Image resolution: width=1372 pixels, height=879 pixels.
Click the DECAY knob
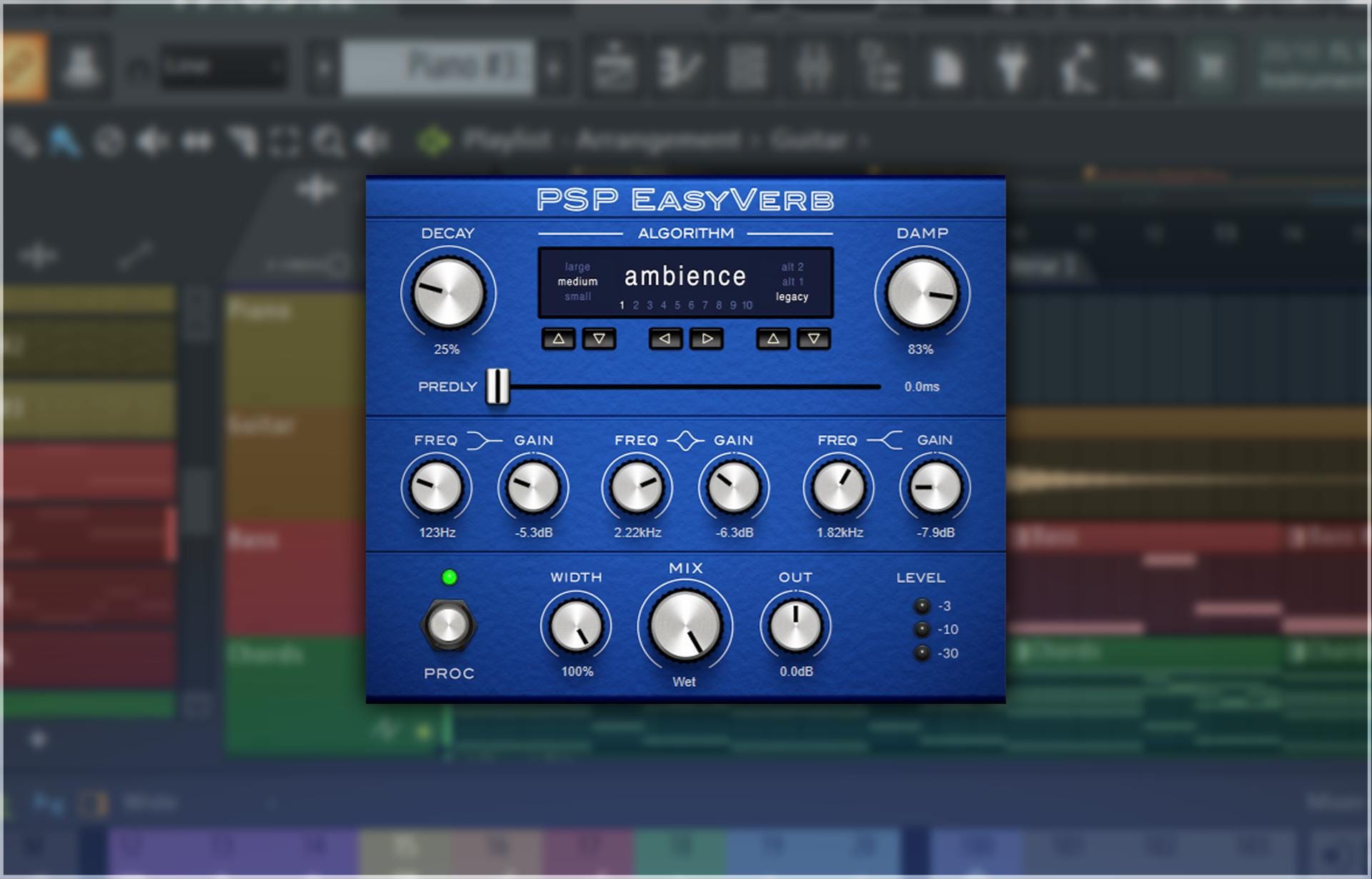coord(448,293)
